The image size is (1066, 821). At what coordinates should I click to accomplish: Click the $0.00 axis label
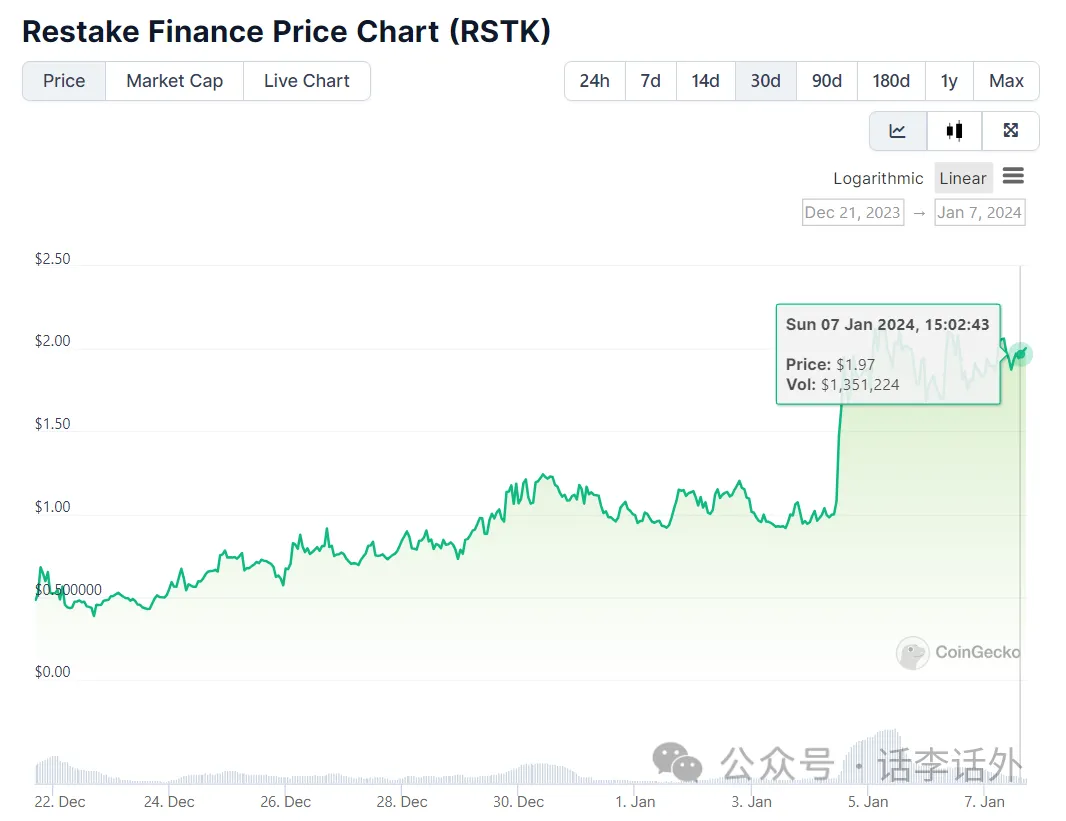pos(52,671)
